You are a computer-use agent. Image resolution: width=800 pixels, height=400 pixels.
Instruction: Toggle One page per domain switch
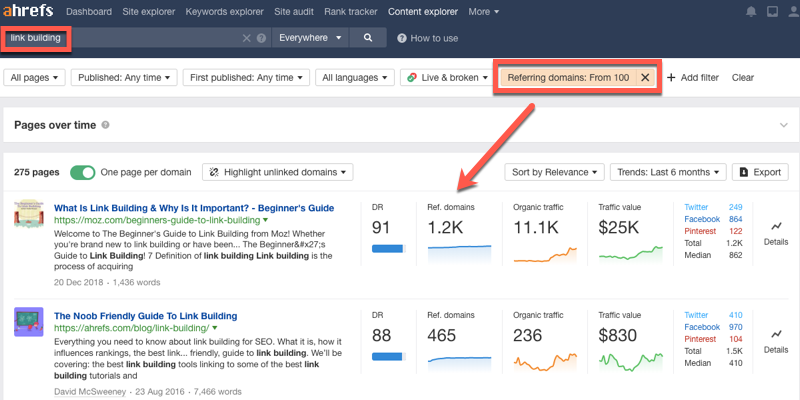[x=82, y=172]
